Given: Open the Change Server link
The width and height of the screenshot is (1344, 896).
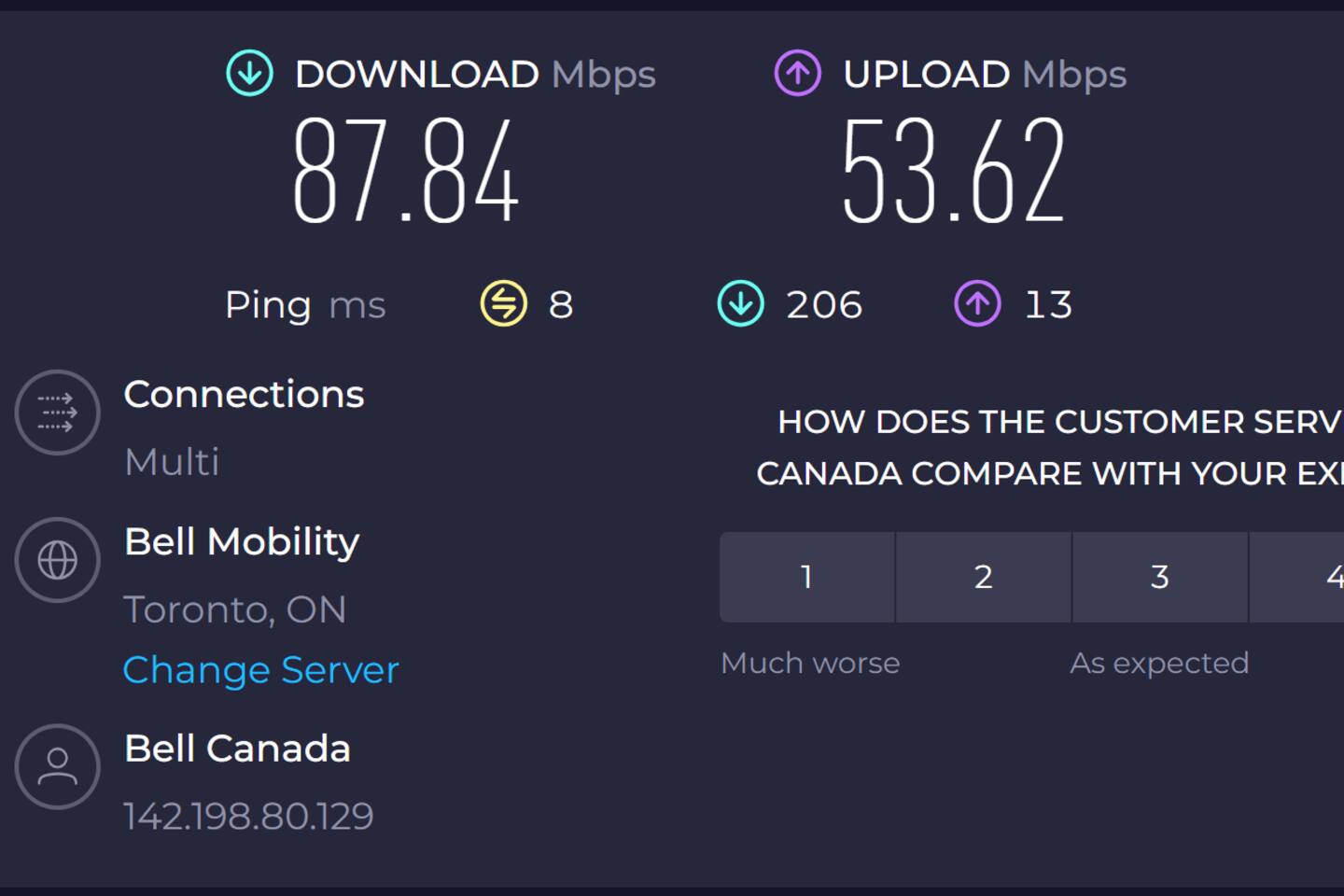Looking at the screenshot, I should click(261, 669).
